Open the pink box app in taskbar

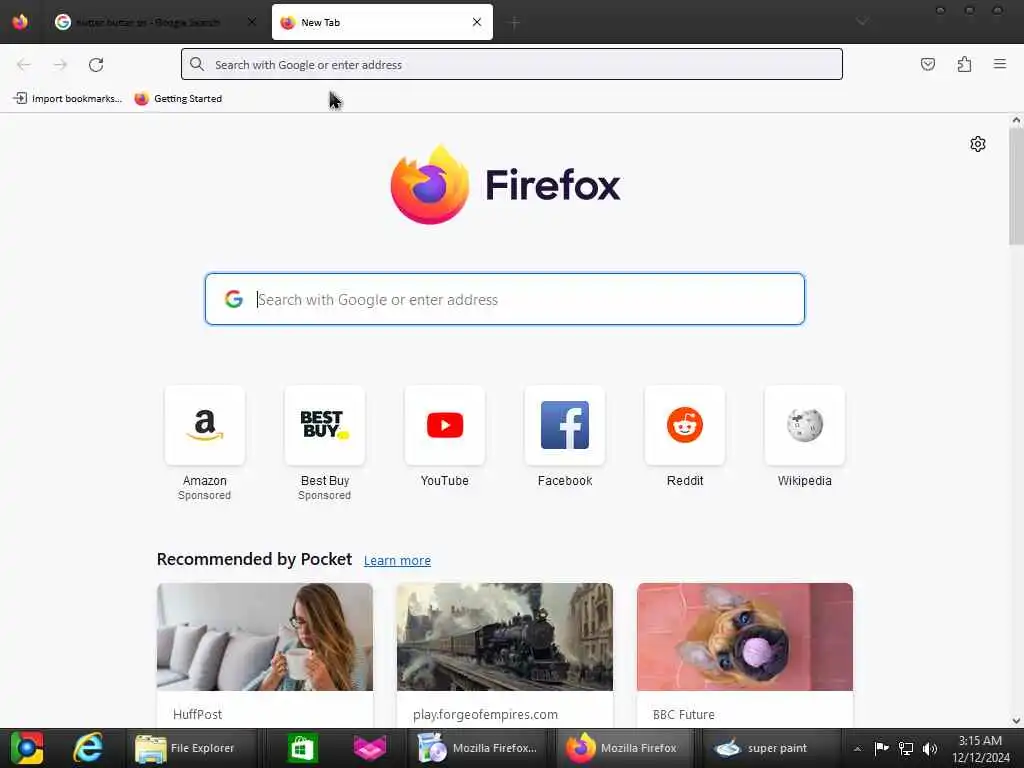(x=370, y=748)
